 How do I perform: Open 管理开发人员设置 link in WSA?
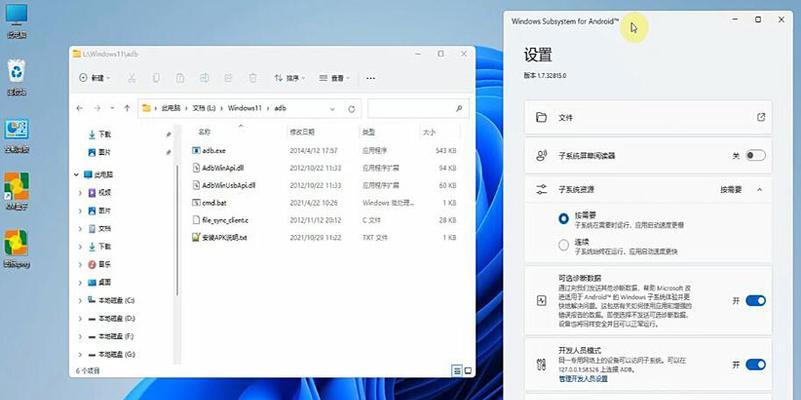point(583,379)
